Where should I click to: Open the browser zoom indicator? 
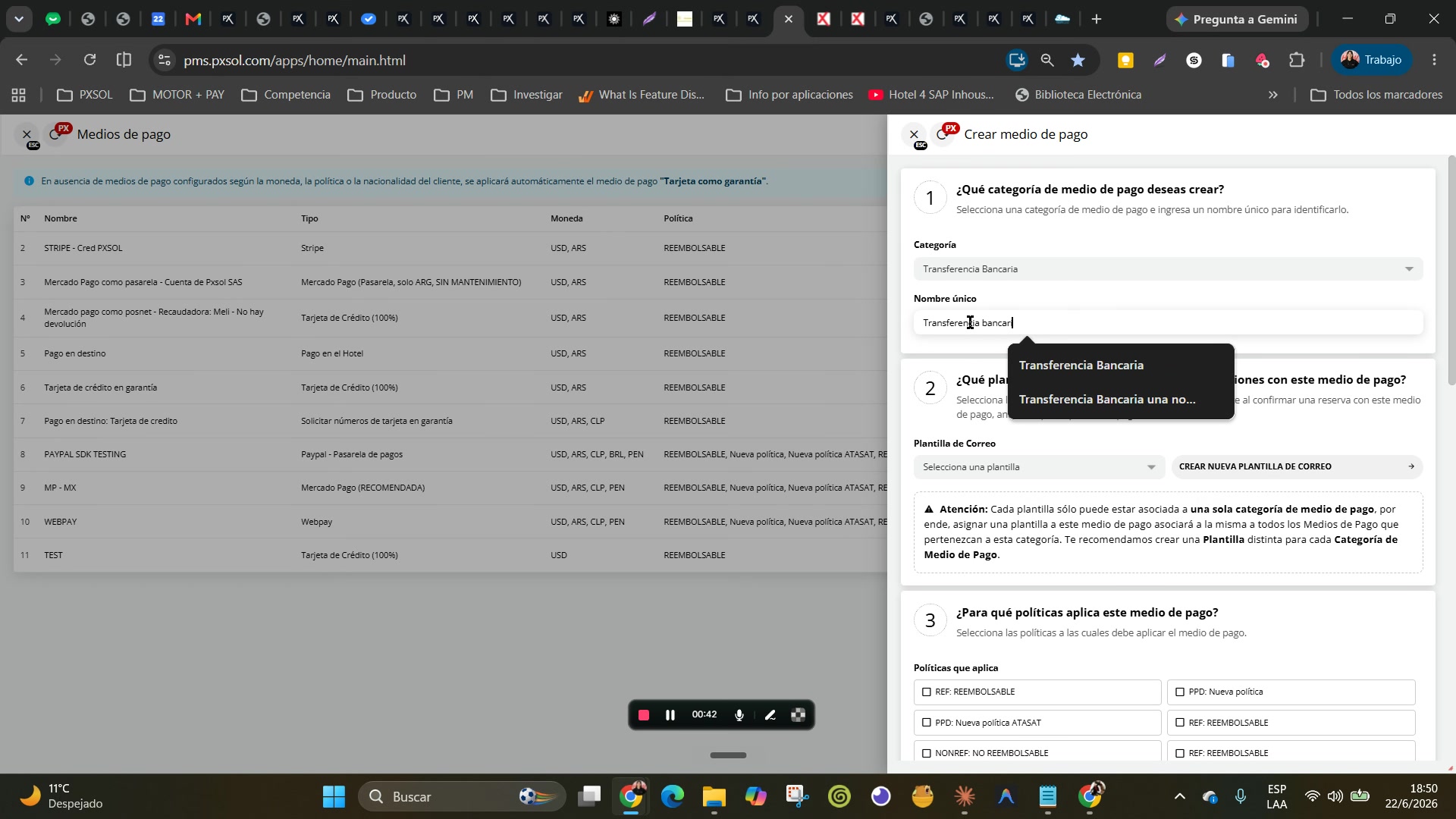click(1047, 60)
